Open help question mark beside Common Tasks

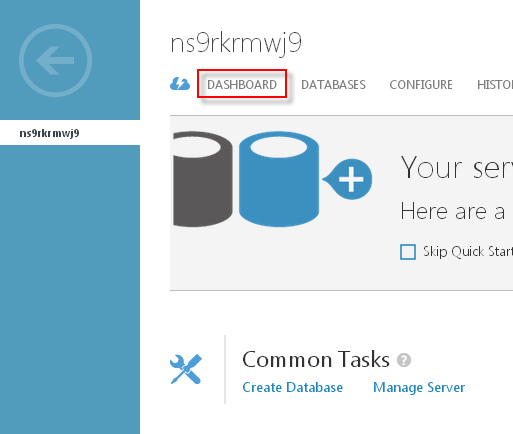(404, 360)
